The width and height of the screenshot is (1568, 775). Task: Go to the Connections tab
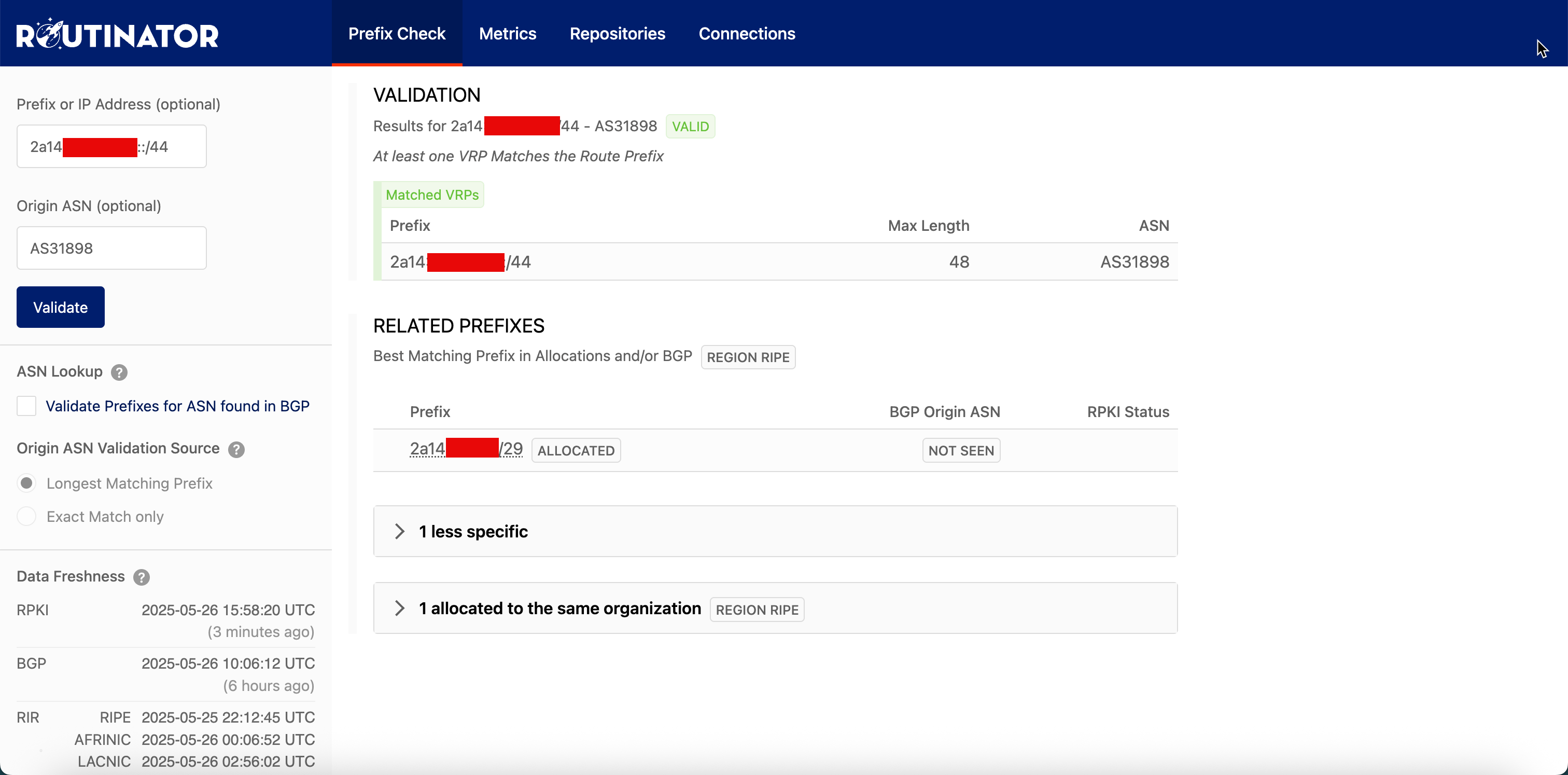pos(746,34)
